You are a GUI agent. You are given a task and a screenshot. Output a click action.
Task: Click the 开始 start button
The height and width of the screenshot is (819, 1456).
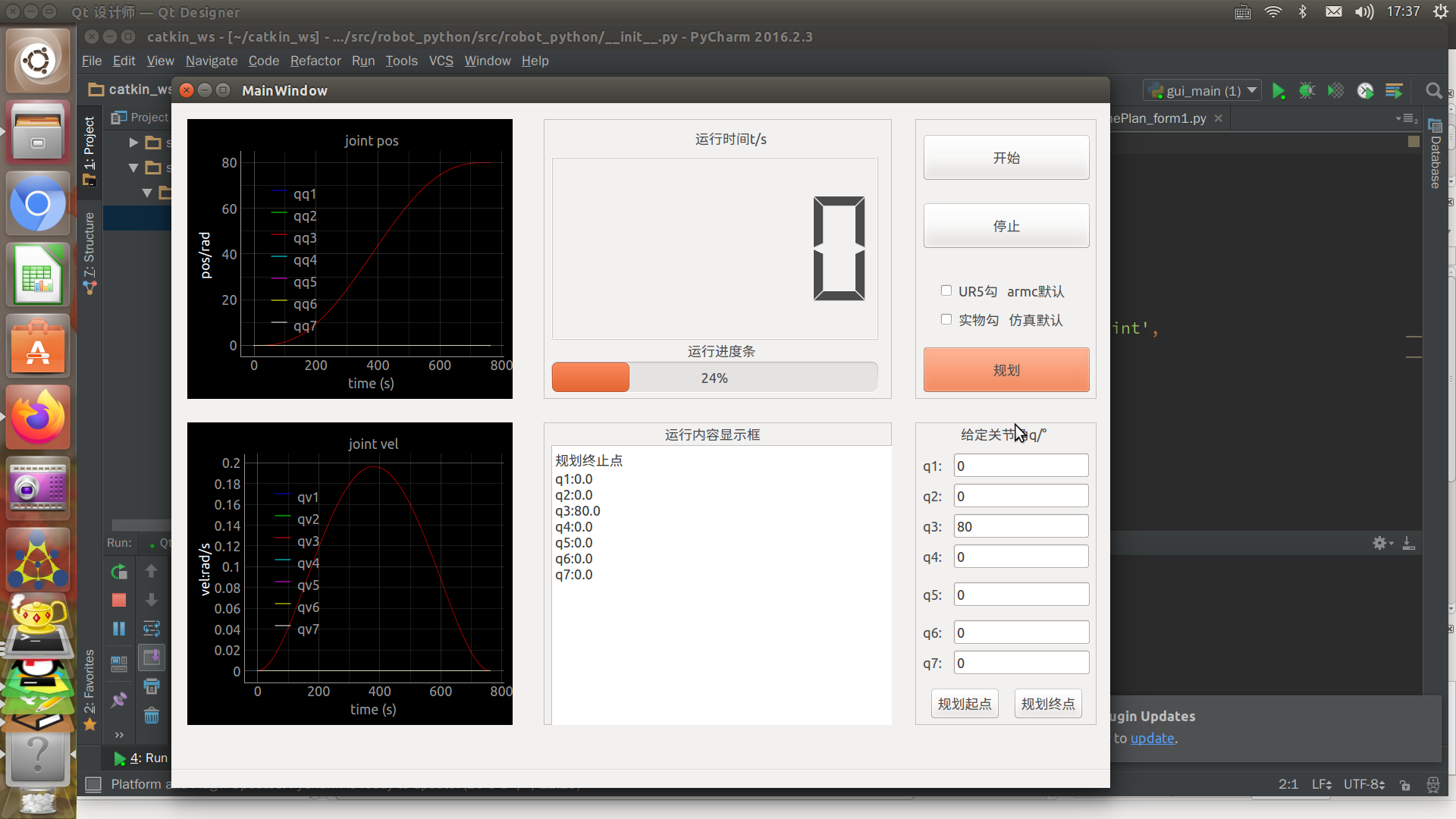(1006, 158)
